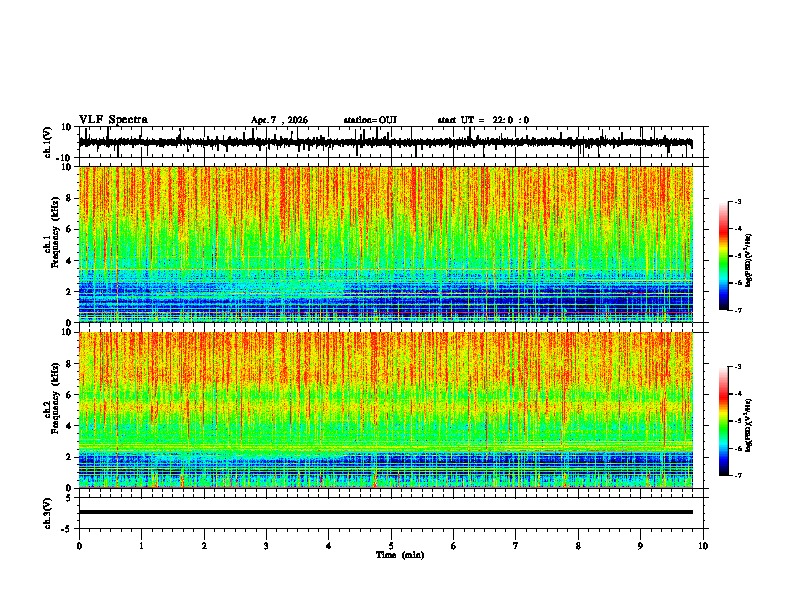Click the "8" kHz tick of ch.1 spectrogram
This screenshot has width=792, height=612.
(69, 198)
